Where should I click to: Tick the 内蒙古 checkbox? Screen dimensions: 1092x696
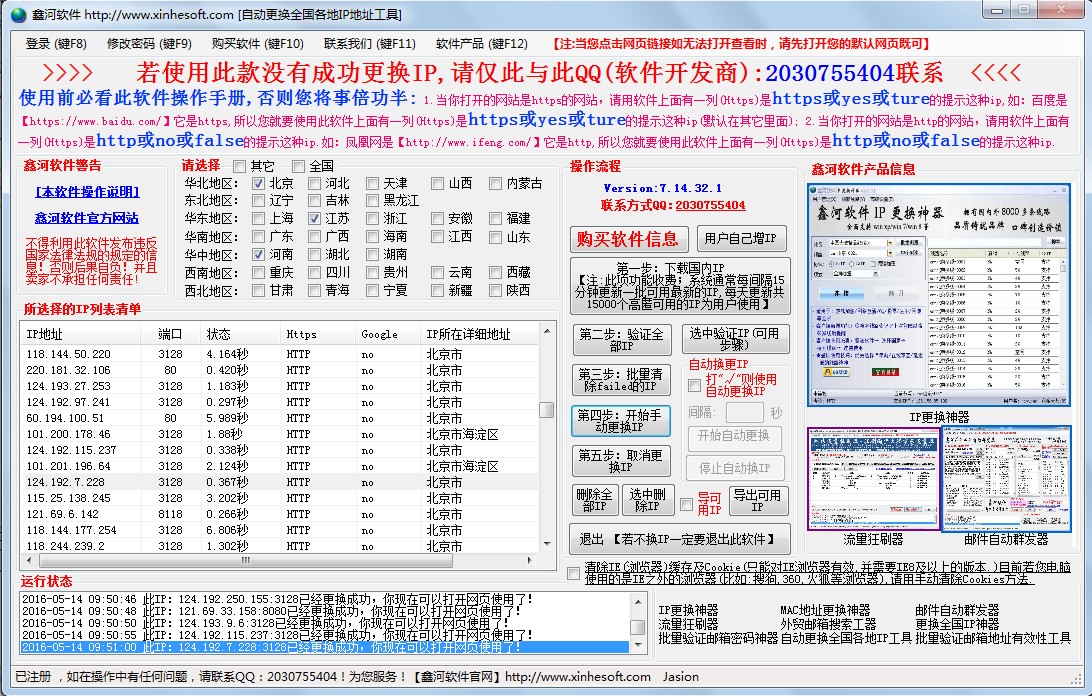click(x=495, y=184)
